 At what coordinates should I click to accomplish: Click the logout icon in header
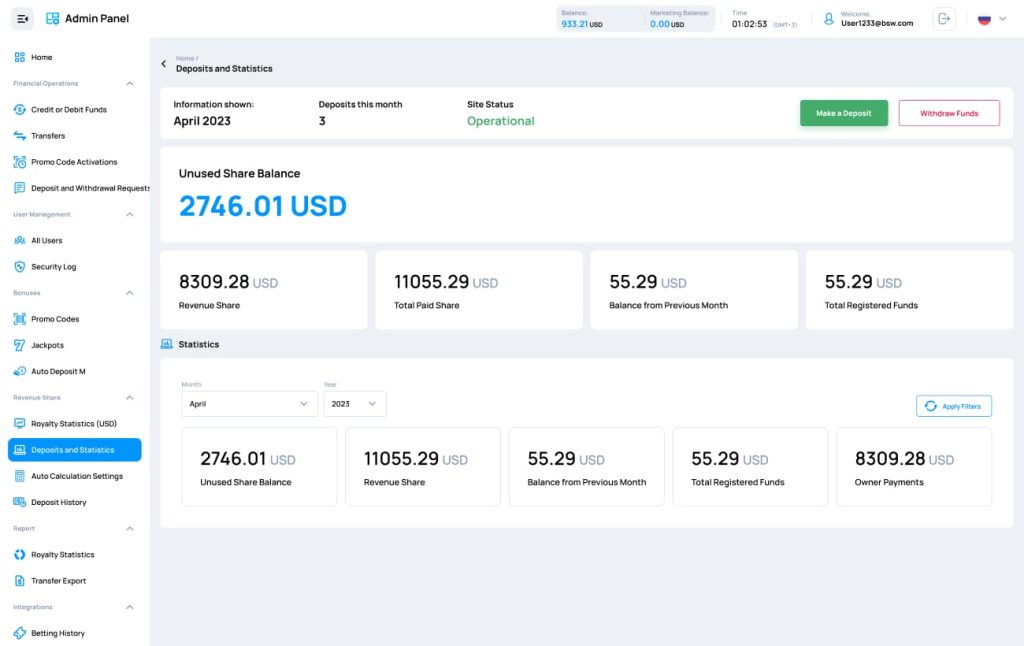(x=944, y=19)
